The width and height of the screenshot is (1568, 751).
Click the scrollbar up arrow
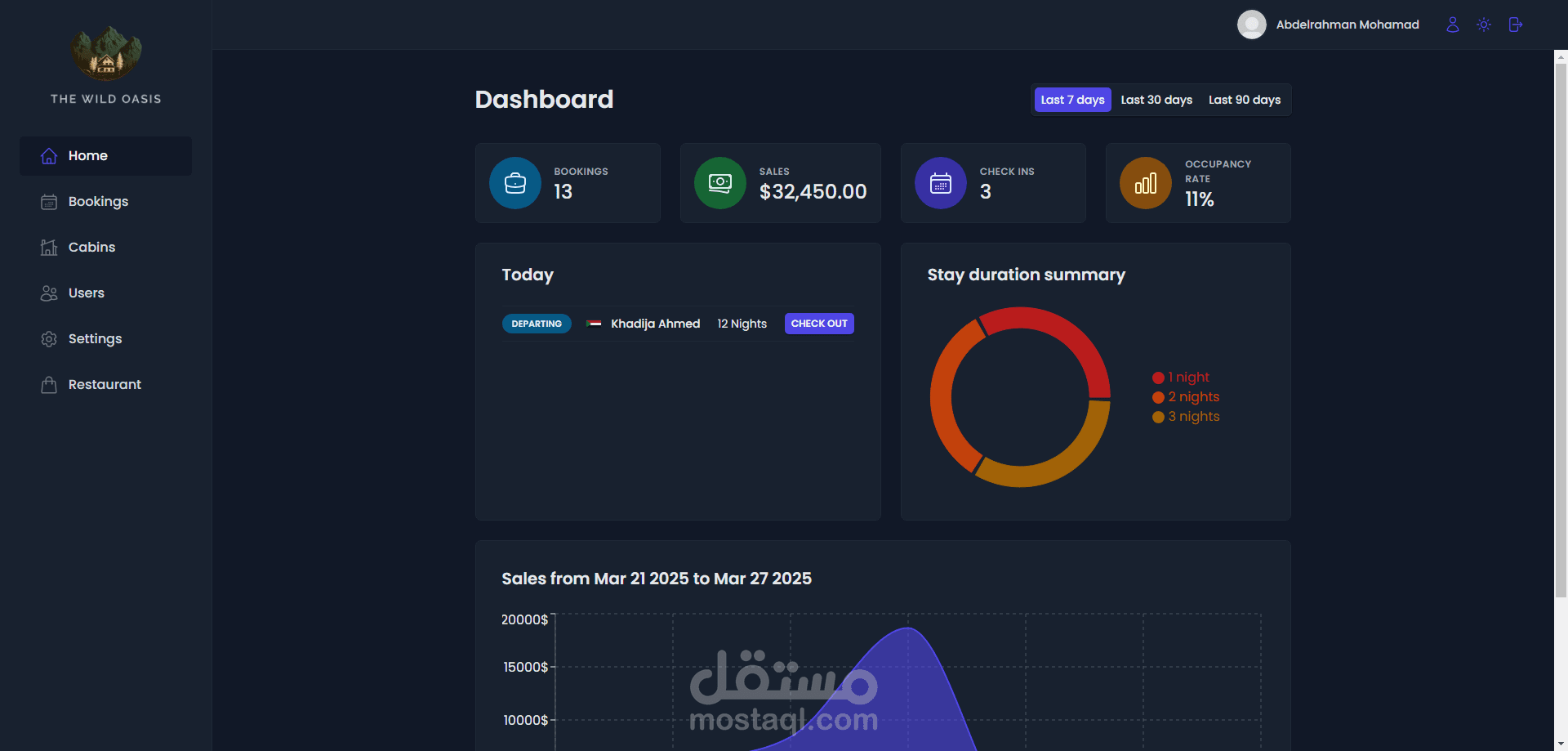click(1561, 57)
